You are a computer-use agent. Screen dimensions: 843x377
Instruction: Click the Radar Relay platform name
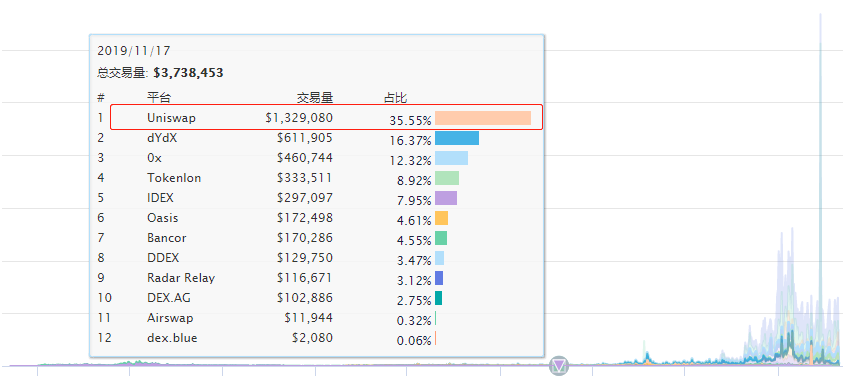(181, 278)
